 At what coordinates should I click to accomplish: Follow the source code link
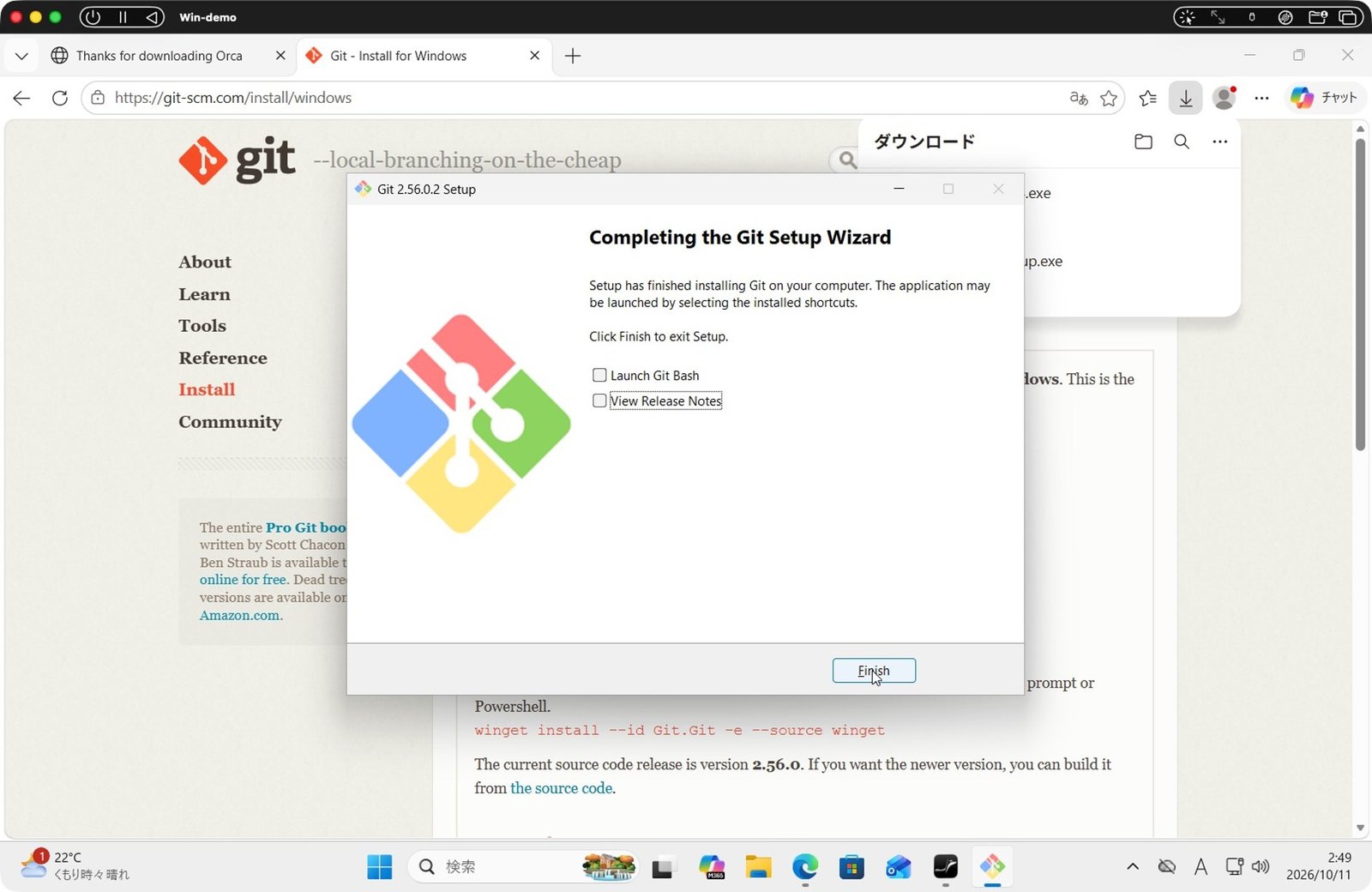click(561, 788)
